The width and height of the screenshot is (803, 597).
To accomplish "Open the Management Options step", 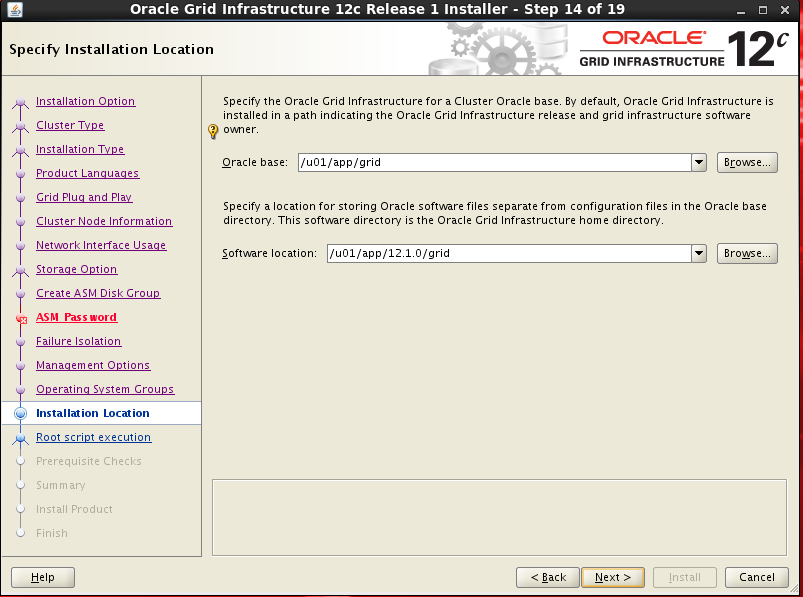I will tap(93, 366).
